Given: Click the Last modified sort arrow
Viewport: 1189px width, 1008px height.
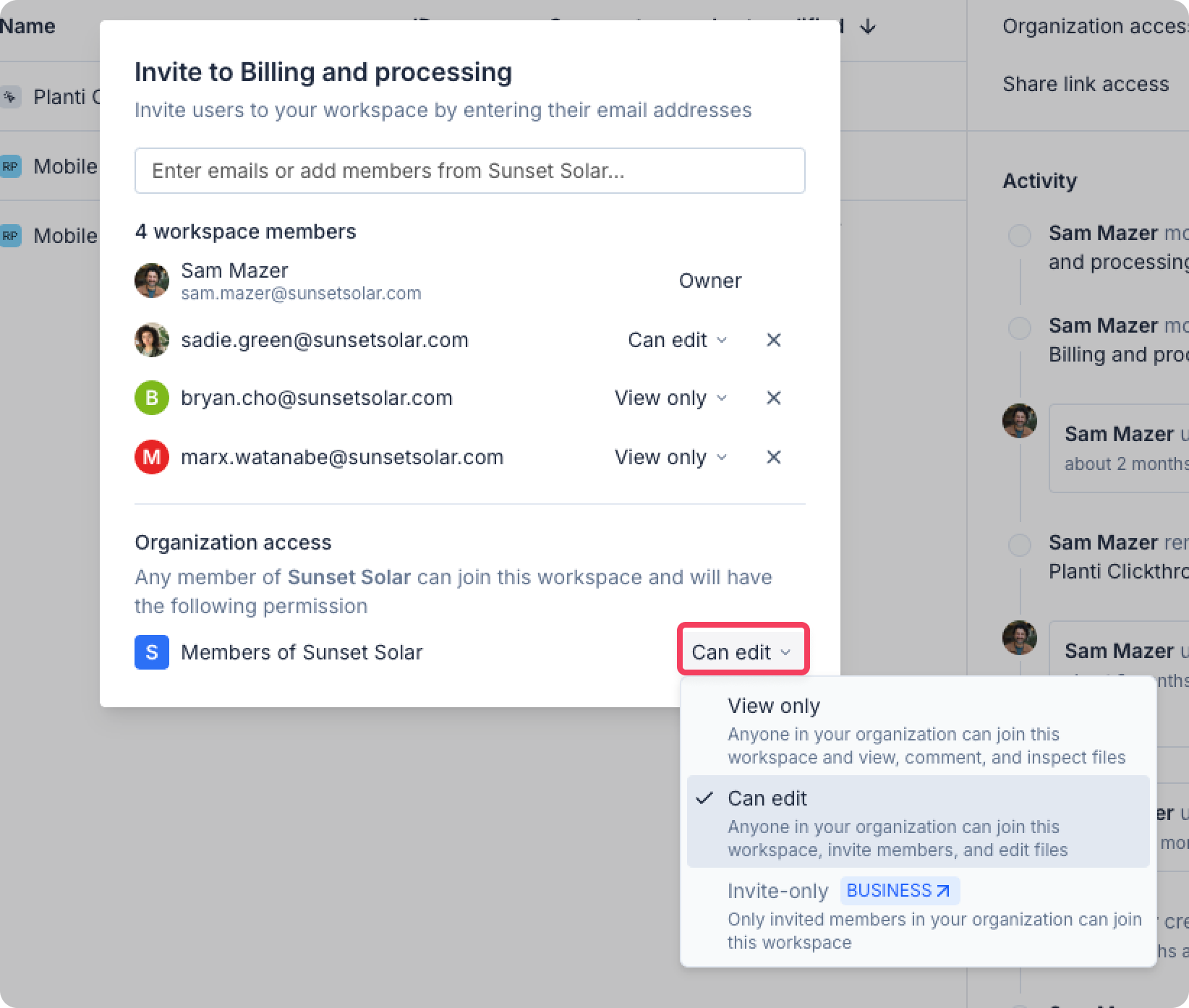Looking at the screenshot, I should click(868, 27).
